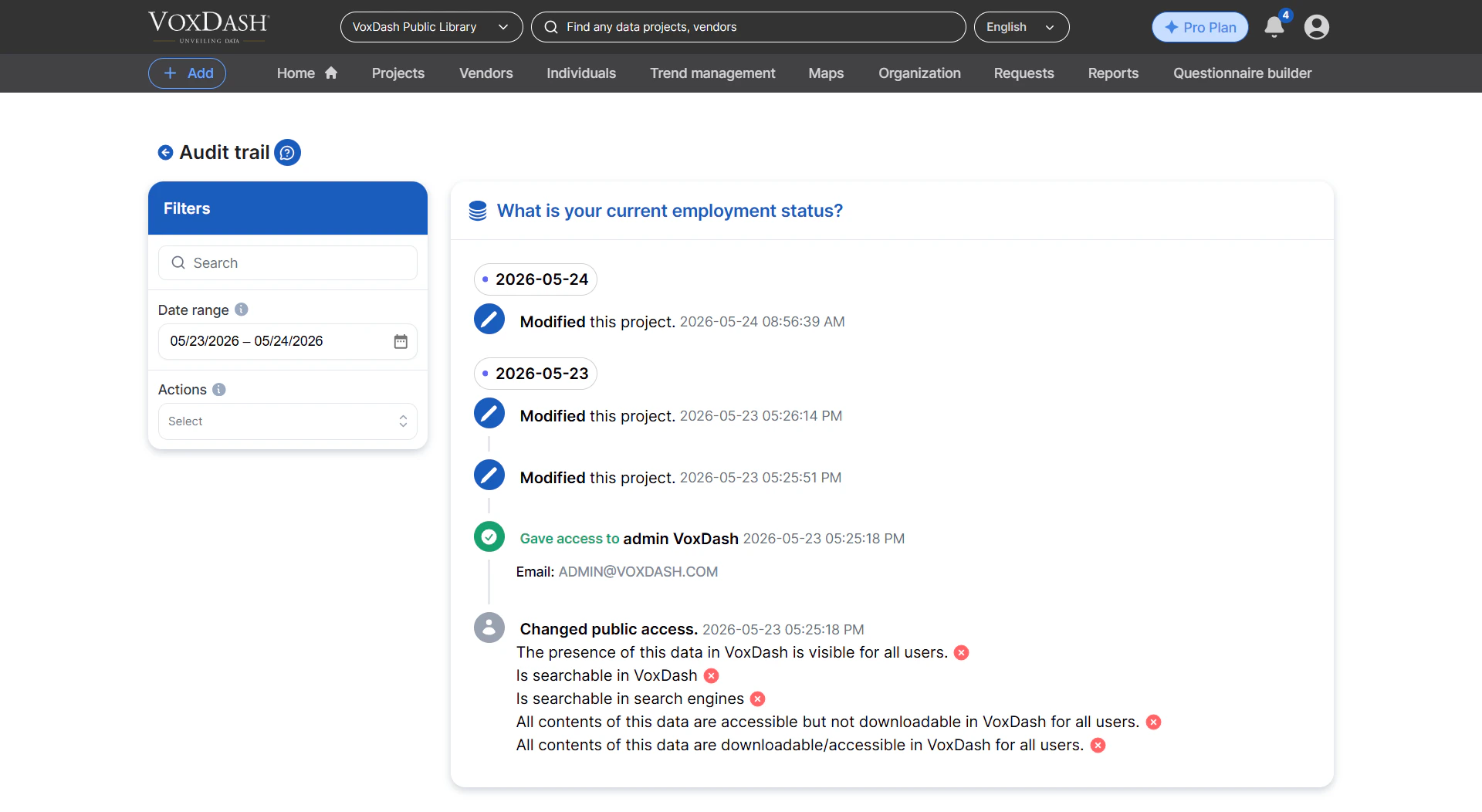Open Audit trail help icon
Image resolution: width=1482 pixels, height=812 pixels.
(x=287, y=153)
